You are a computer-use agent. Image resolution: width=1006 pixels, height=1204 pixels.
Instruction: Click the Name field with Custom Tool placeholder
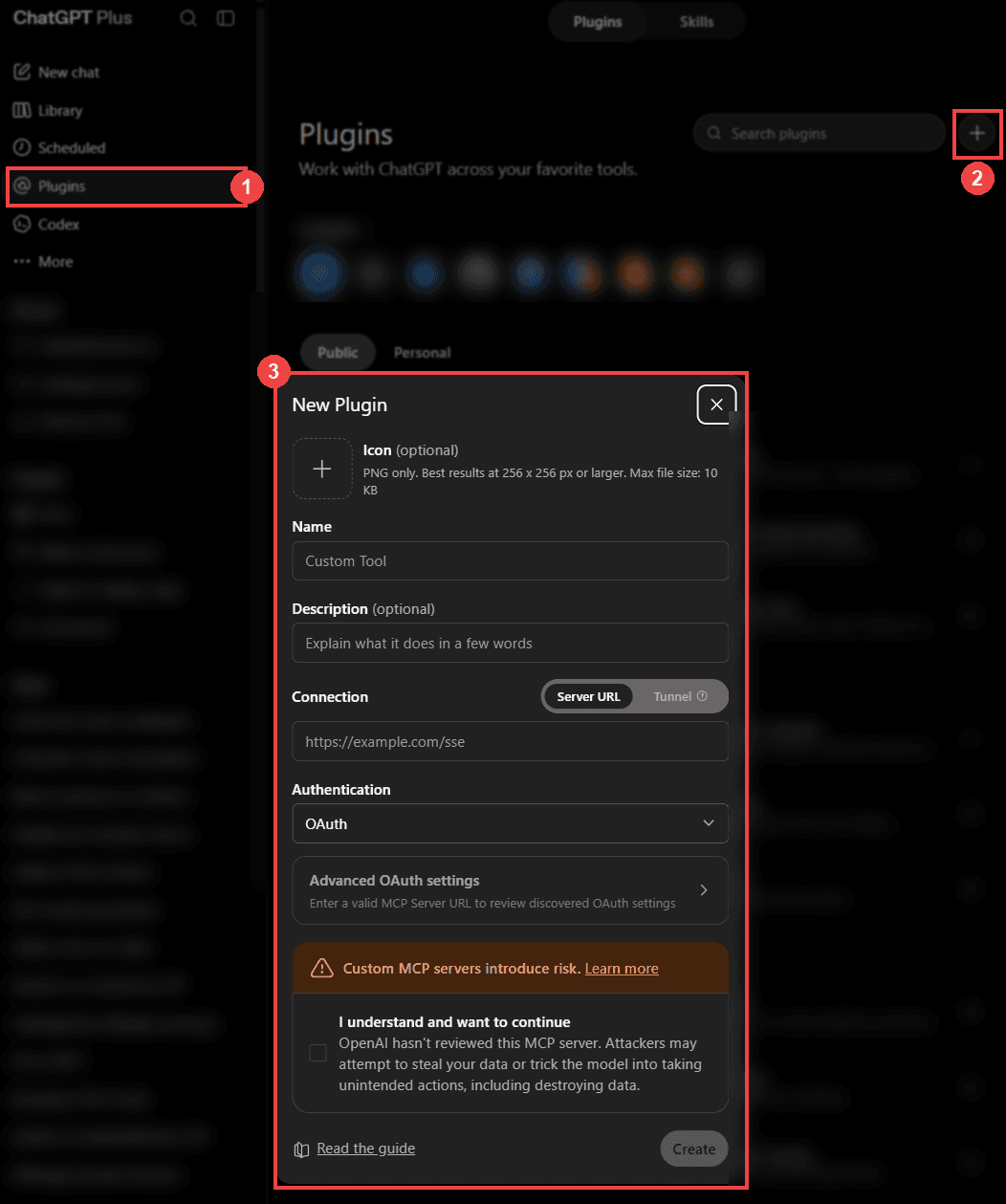pyautogui.click(x=510, y=561)
